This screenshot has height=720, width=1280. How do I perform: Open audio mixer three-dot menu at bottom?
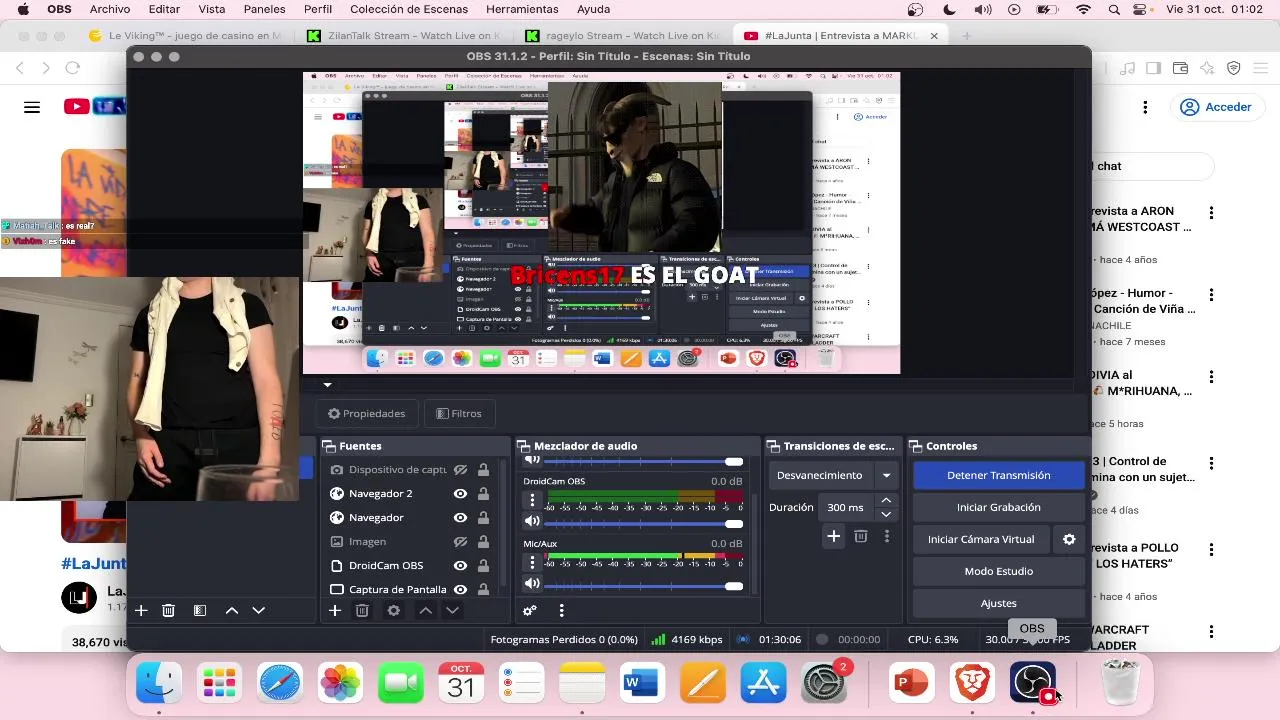[561, 610]
